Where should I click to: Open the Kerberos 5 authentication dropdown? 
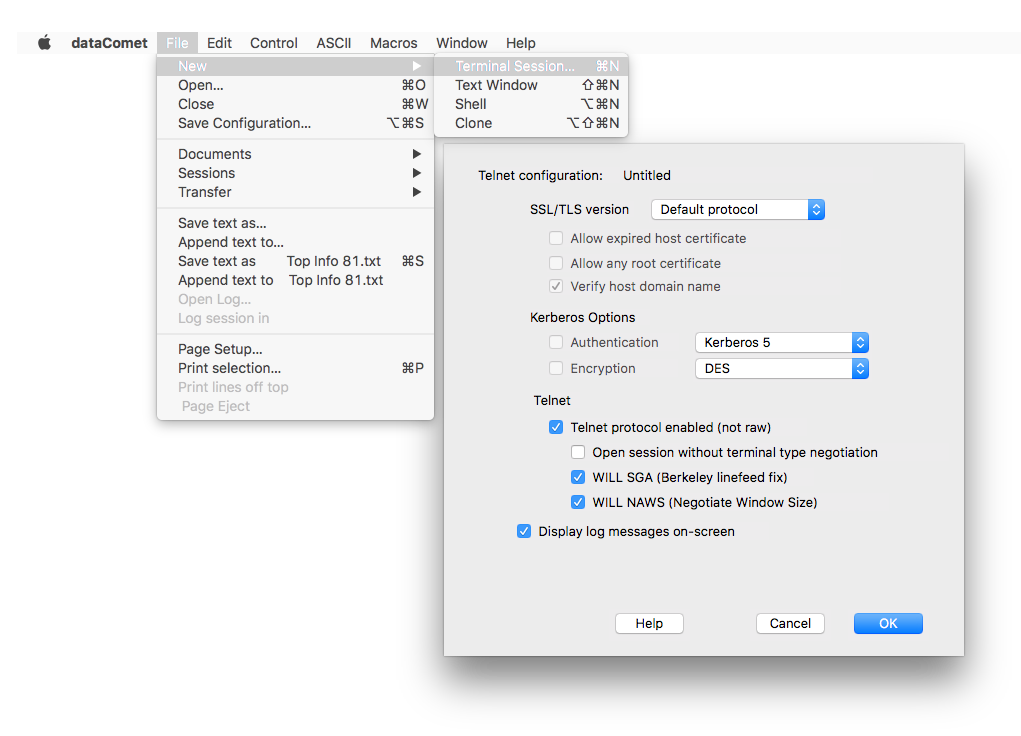click(x=781, y=343)
